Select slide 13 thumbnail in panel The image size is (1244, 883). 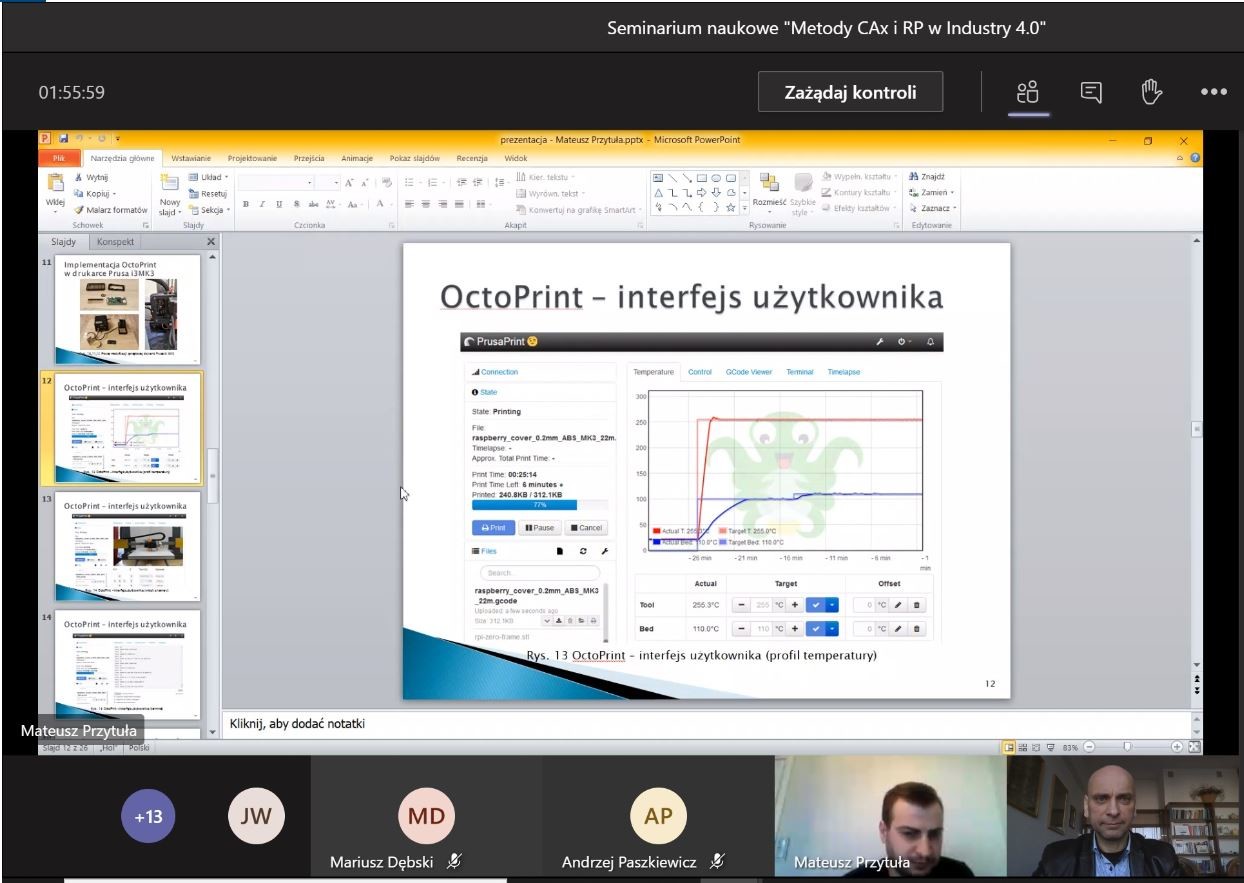[x=127, y=546]
